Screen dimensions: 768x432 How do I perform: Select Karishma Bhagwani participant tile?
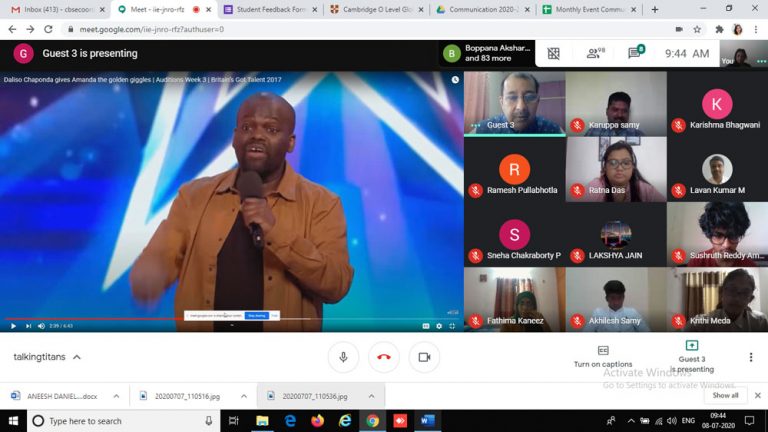[x=718, y=103]
